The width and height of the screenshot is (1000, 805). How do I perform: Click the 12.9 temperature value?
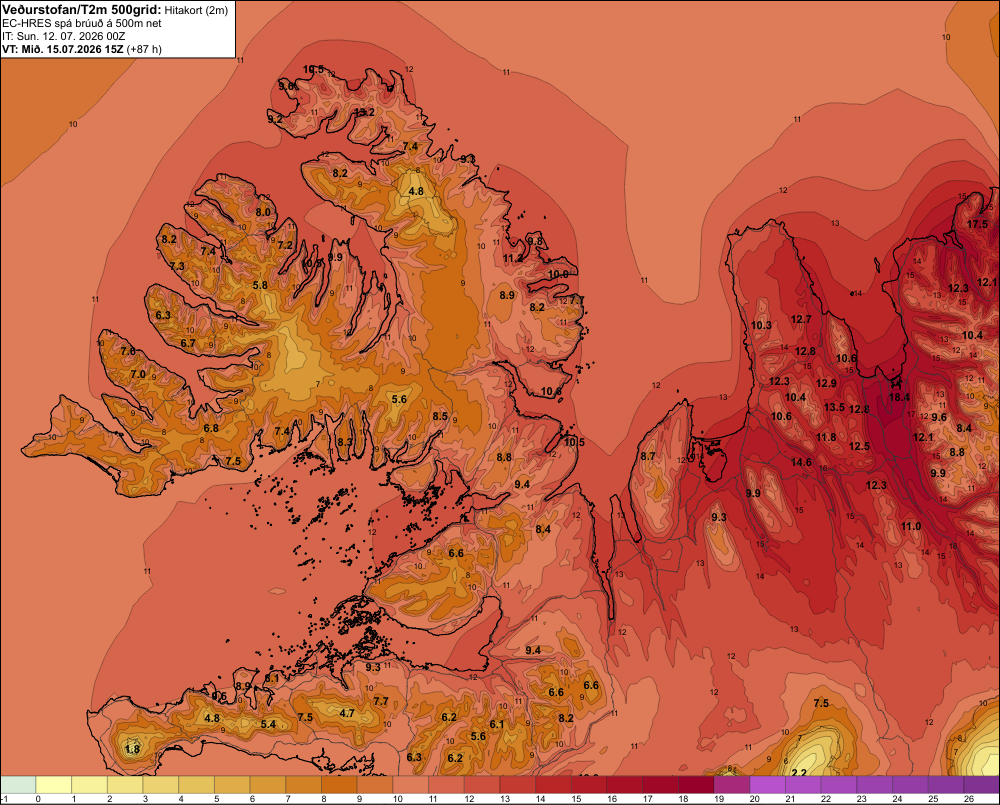pos(826,383)
